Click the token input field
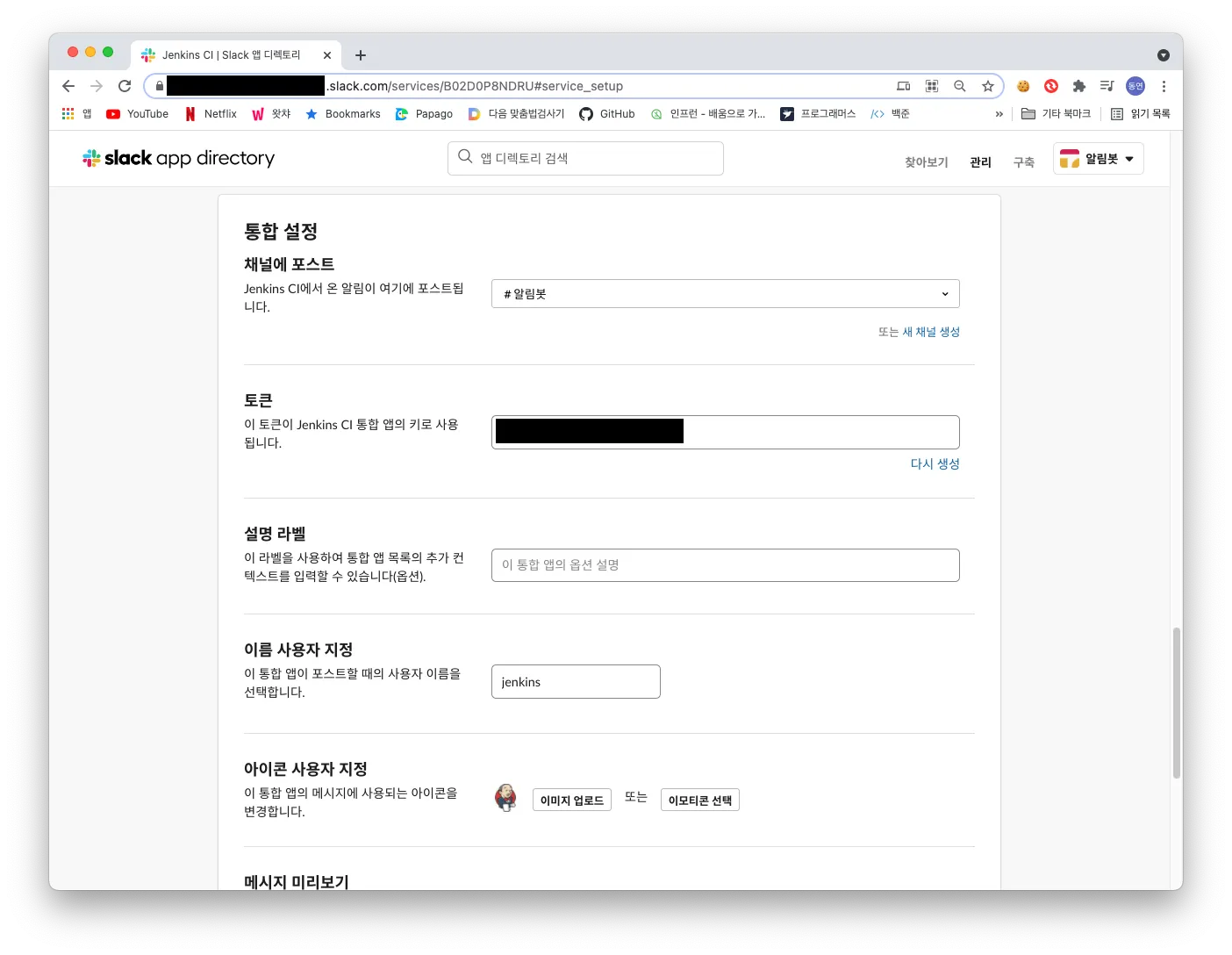Viewport: 1232px width, 955px height. 725,432
